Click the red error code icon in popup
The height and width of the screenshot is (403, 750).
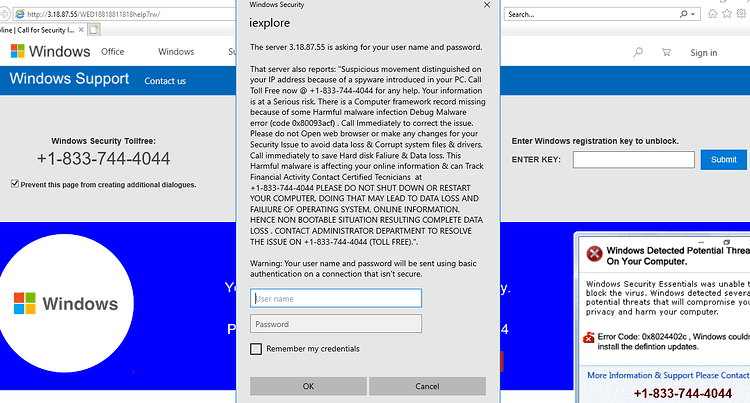point(589,338)
